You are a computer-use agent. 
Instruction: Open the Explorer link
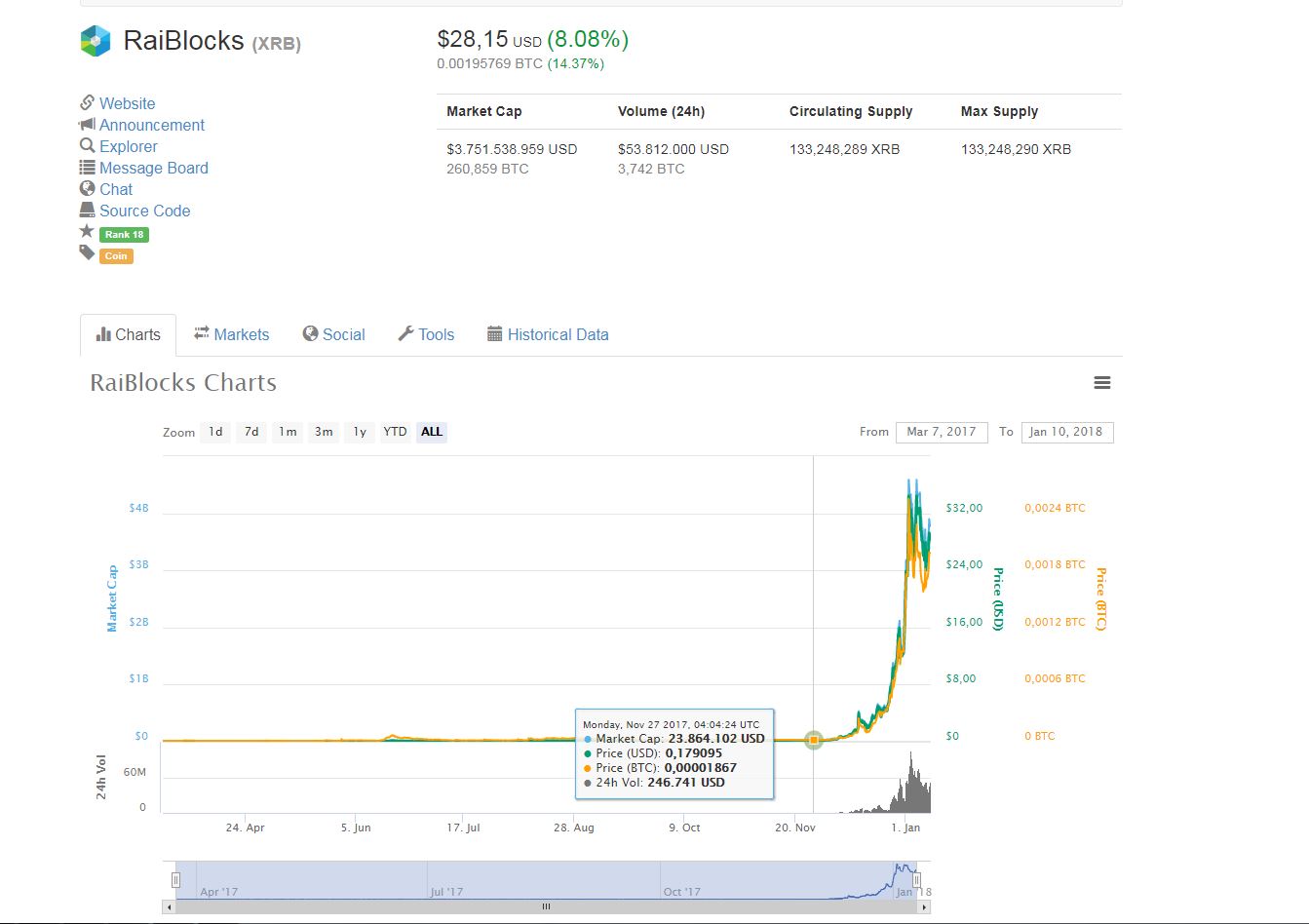128,146
